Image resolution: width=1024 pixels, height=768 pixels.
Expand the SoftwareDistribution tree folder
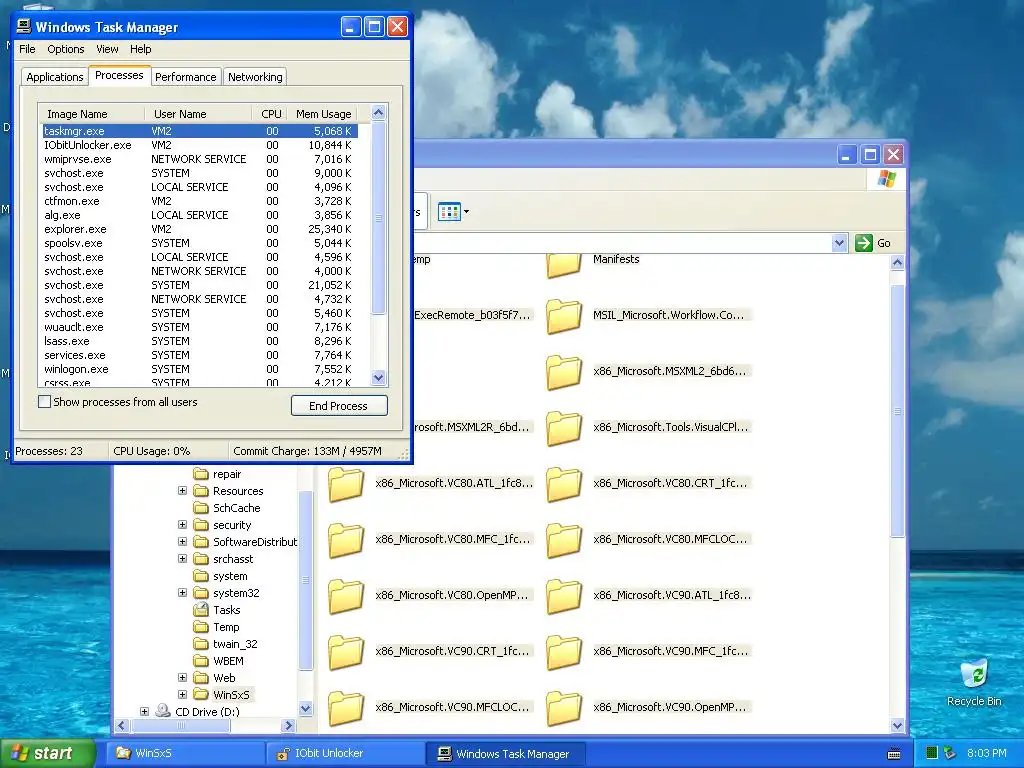point(183,541)
